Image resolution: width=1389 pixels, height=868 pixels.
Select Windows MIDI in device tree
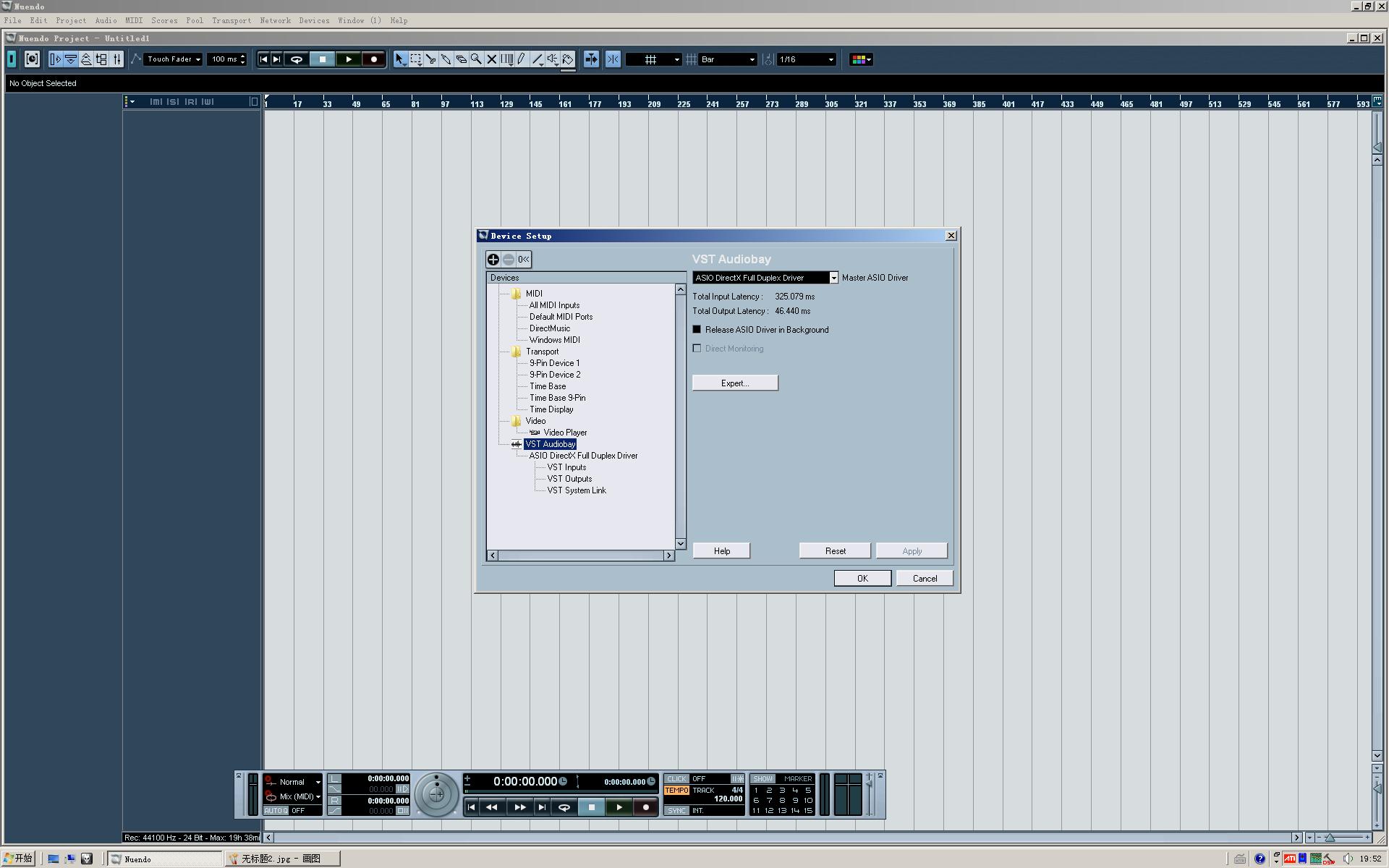click(x=554, y=340)
